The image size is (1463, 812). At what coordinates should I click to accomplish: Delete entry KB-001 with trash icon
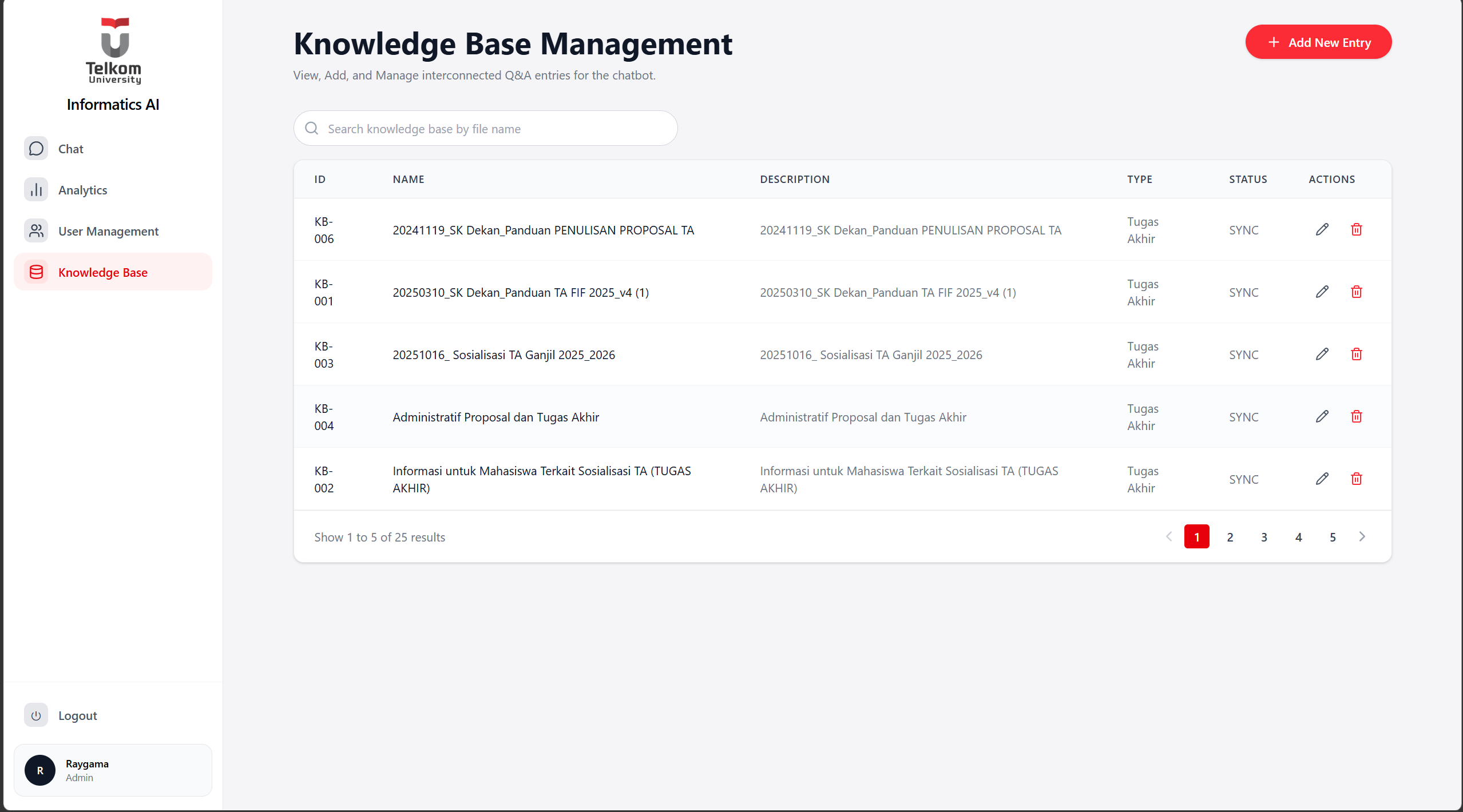[1357, 292]
